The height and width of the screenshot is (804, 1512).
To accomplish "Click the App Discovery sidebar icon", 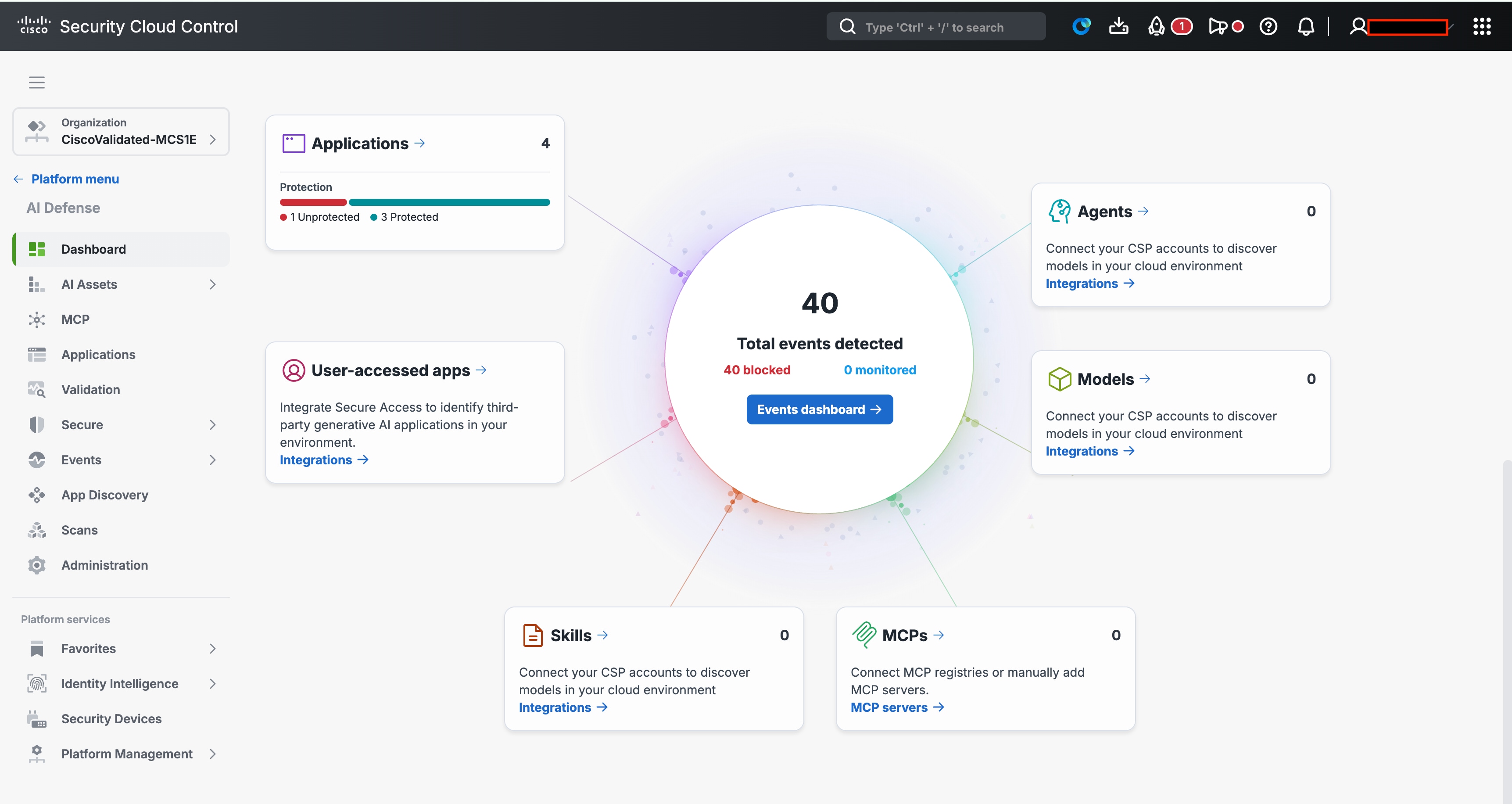I will pos(37,495).
